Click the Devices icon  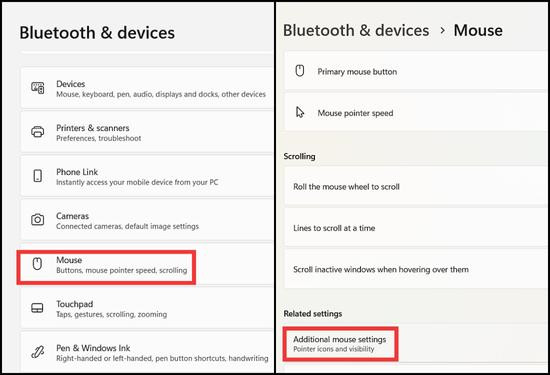pos(38,88)
